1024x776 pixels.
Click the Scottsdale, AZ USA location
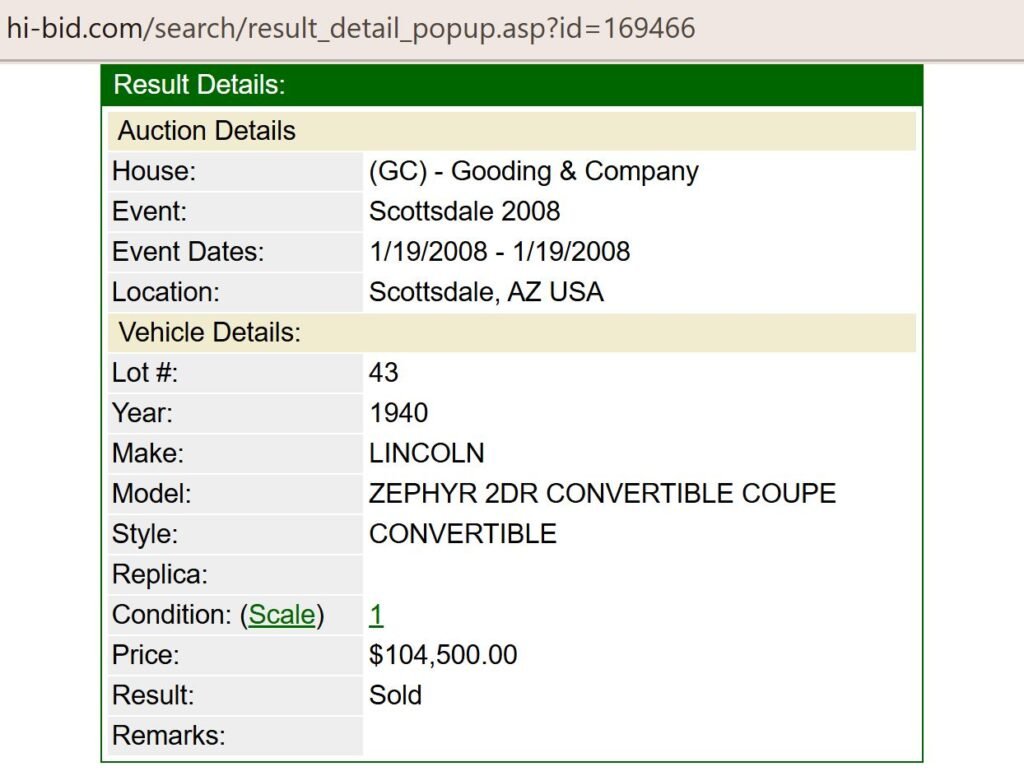click(x=486, y=292)
